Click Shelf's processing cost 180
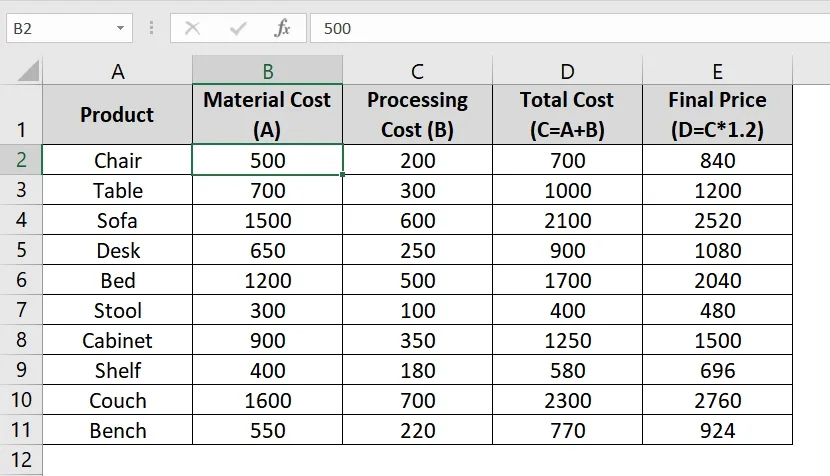The width and height of the screenshot is (830, 476). point(417,370)
